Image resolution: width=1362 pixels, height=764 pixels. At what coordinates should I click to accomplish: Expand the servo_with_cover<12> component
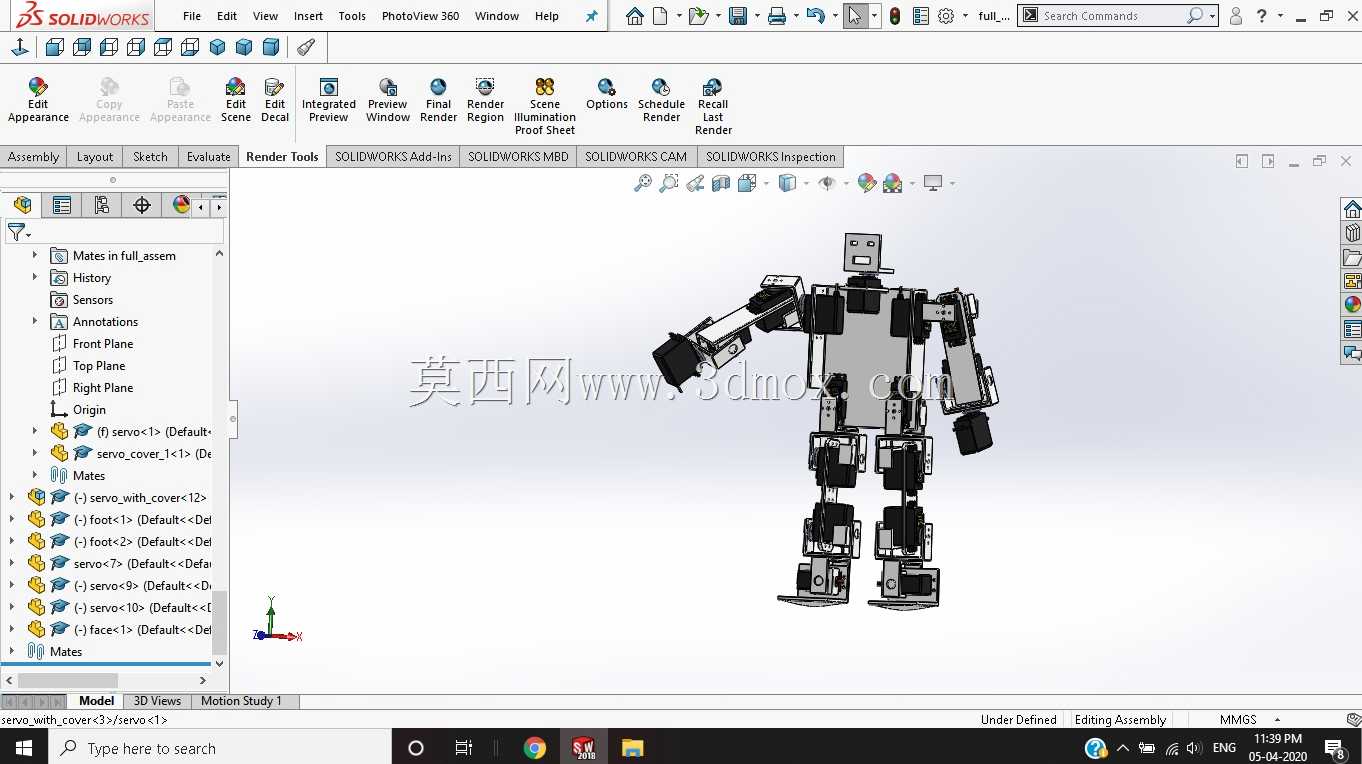point(12,497)
